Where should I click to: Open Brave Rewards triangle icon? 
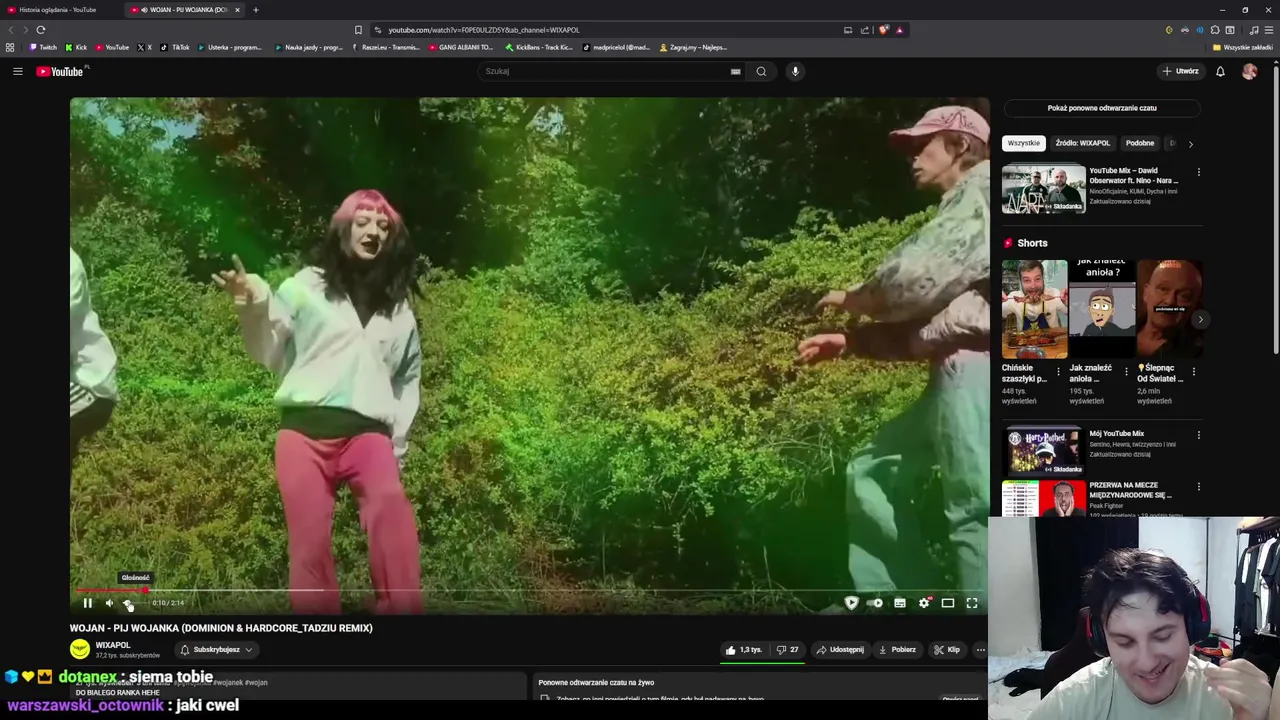(899, 30)
